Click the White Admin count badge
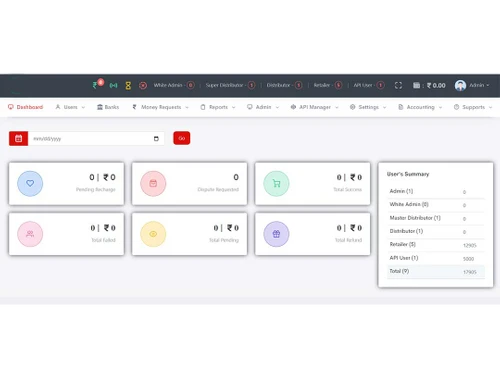This screenshot has width=500, height=375. 191,85
